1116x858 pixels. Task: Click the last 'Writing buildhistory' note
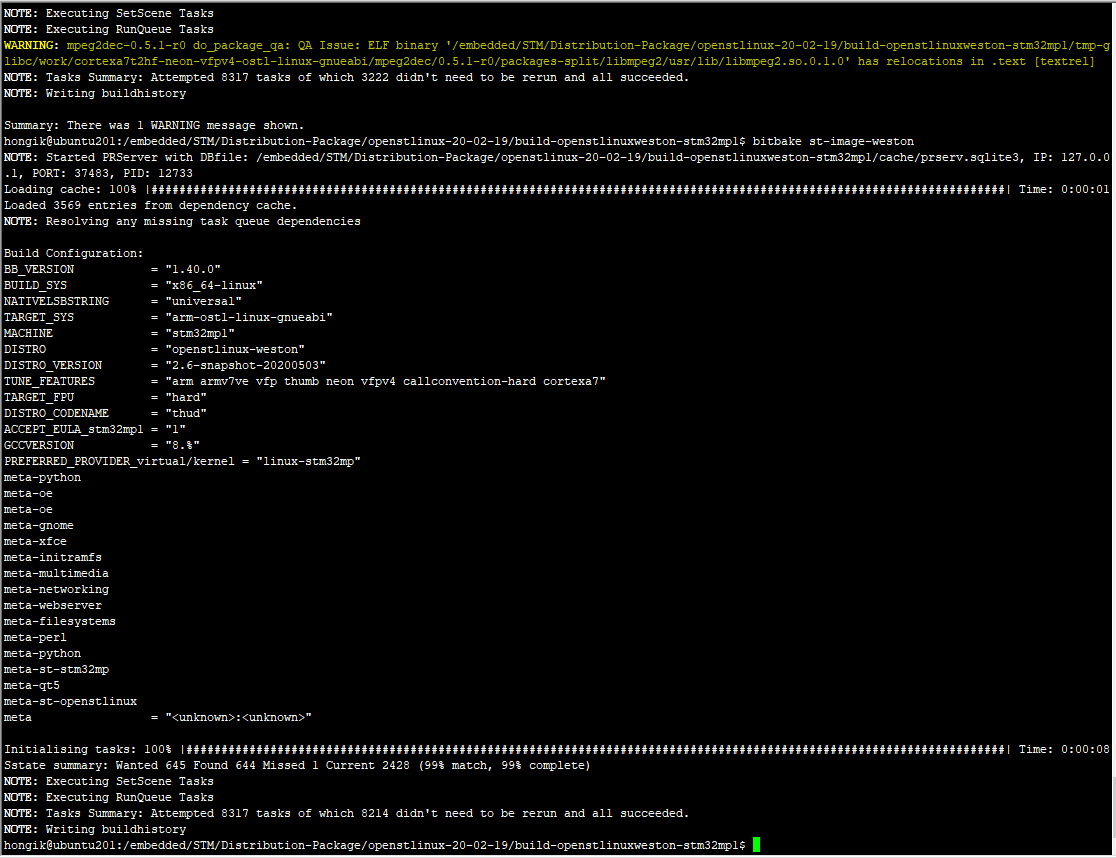(95, 830)
